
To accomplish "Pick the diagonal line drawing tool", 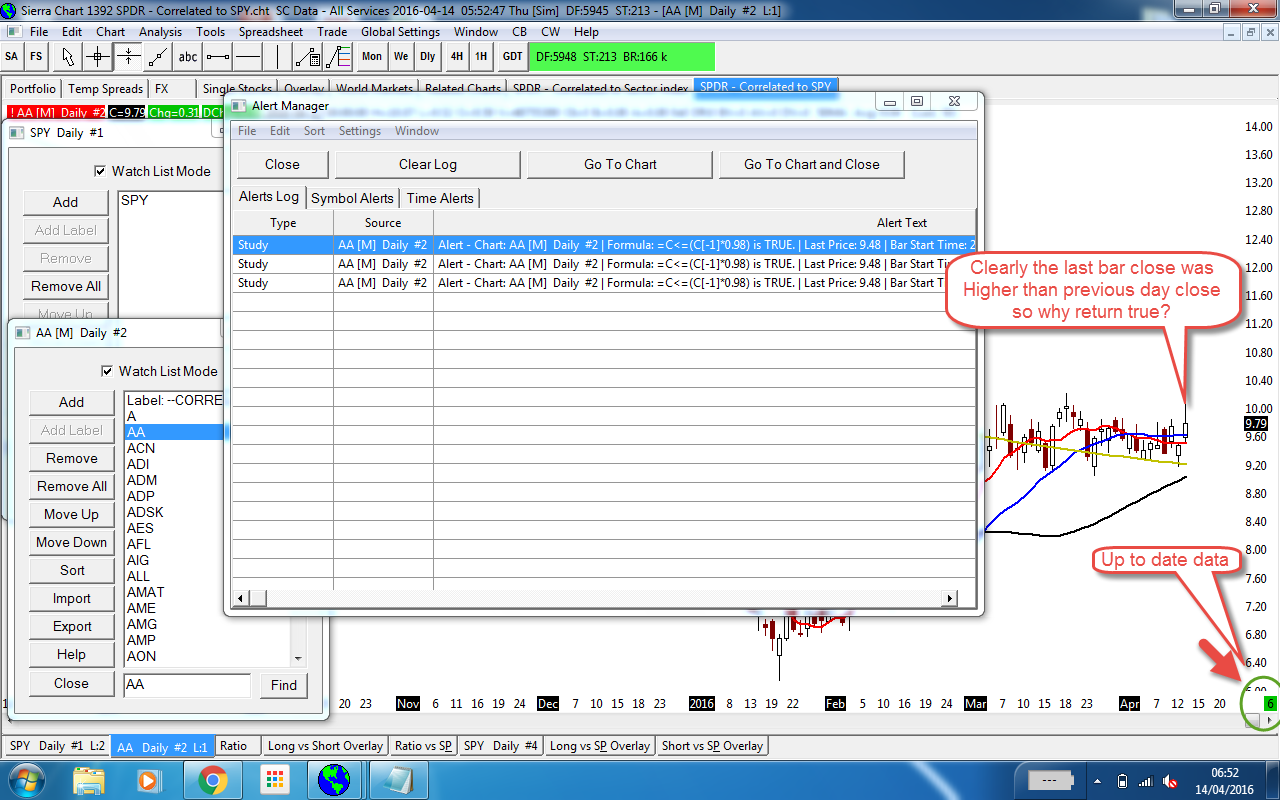I will click(x=158, y=56).
